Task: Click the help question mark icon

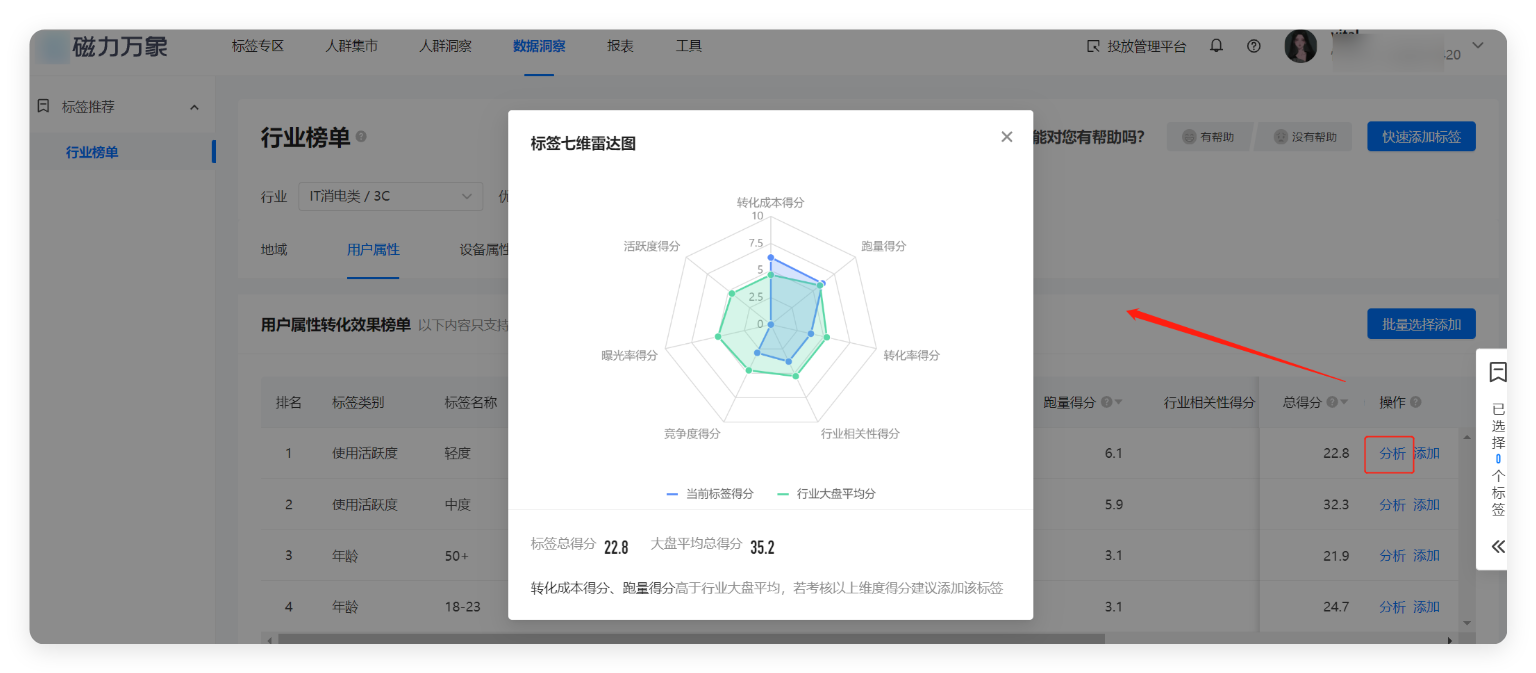Action: click(1253, 45)
